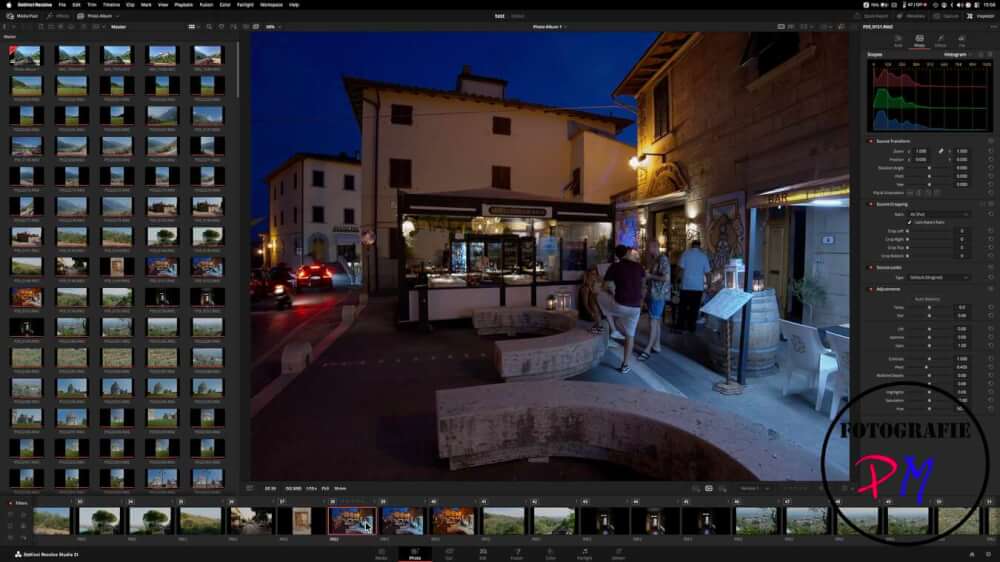The width and height of the screenshot is (1000, 562).
Task: Toggle the lock aspect ratio checkbox
Action: point(910,222)
